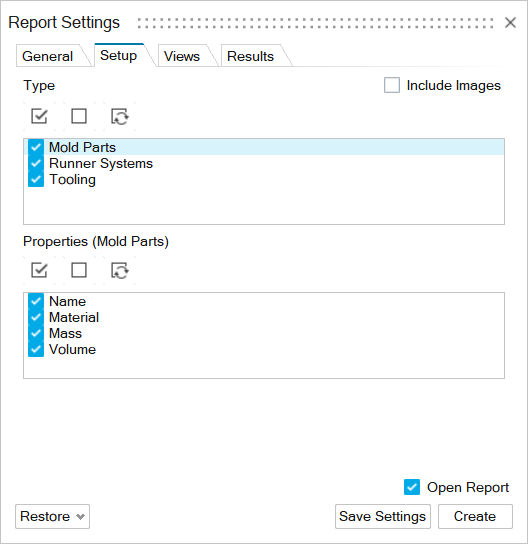Open the Views tab
This screenshot has height=544, width=528.
[184, 56]
